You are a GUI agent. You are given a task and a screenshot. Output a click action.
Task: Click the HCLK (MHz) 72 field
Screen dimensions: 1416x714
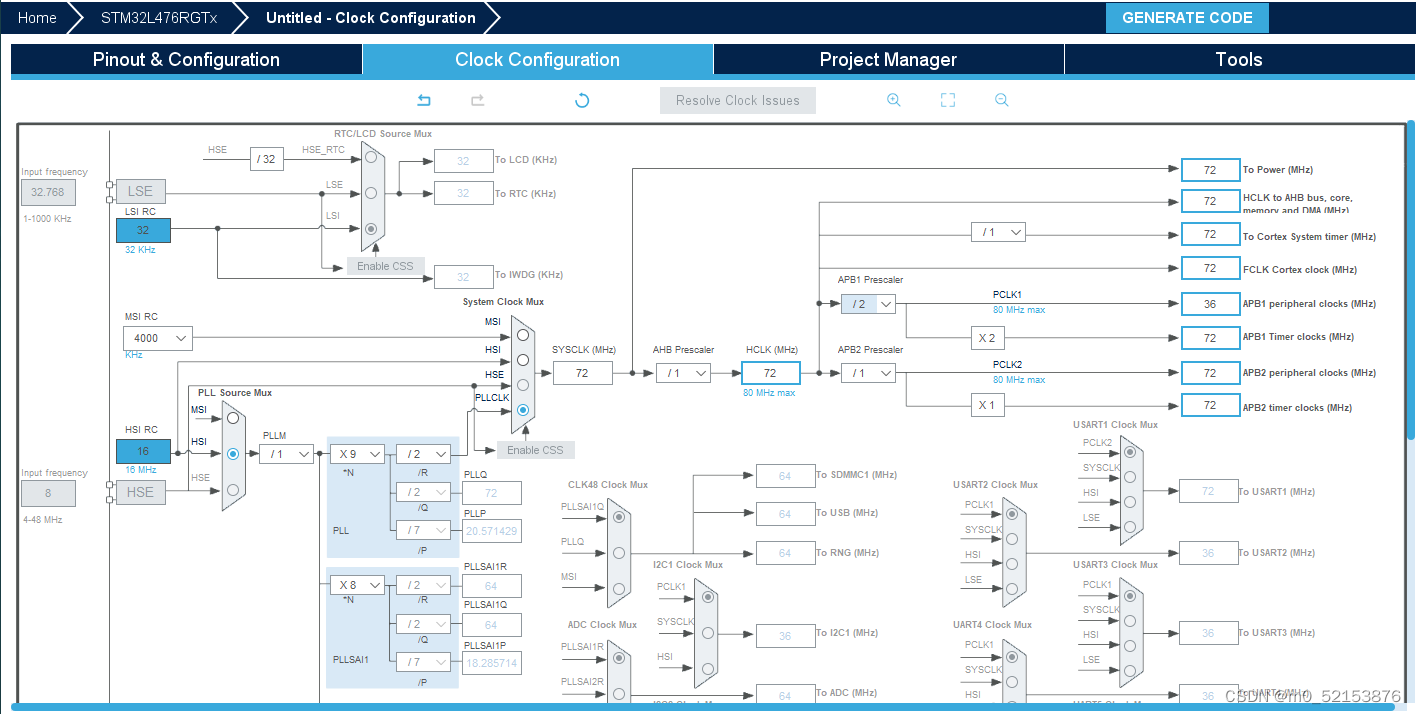coord(770,373)
